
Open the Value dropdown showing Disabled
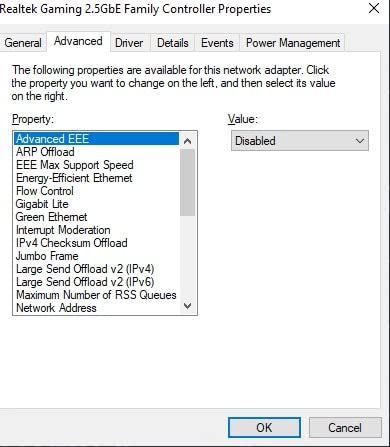pos(300,141)
